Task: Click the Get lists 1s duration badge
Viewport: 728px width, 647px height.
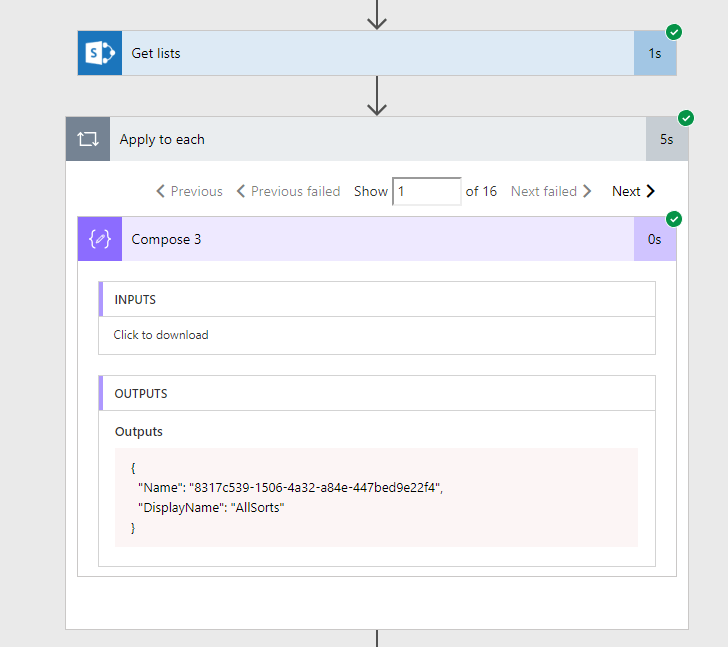Action: point(655,53)
